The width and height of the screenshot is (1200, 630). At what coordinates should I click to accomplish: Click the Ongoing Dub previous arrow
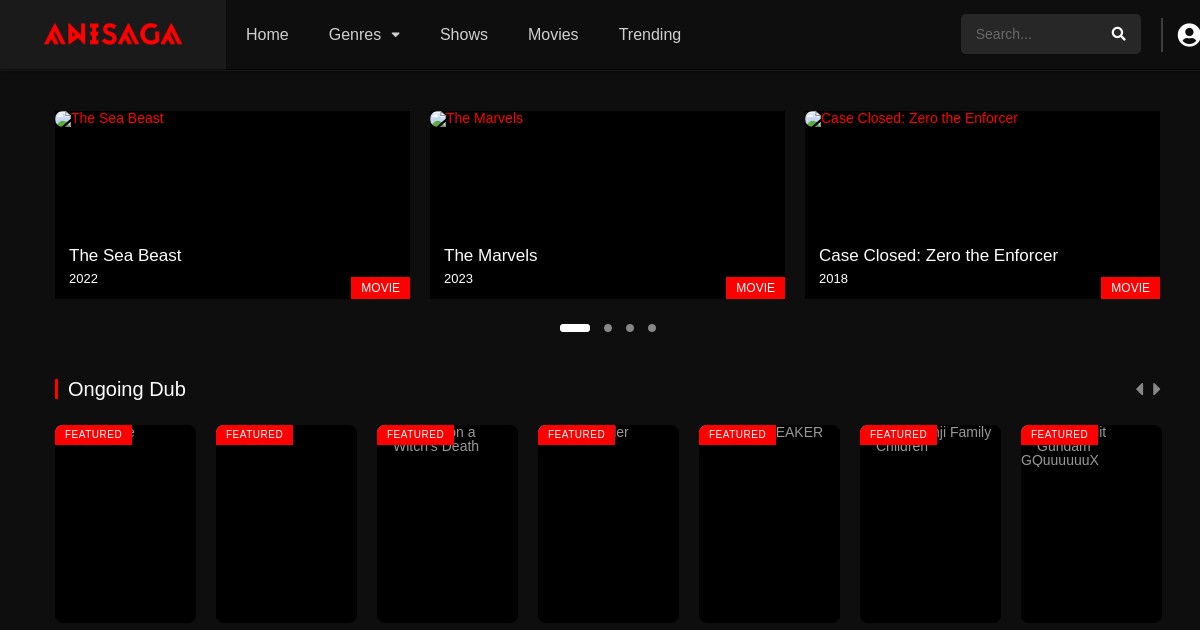pyautogui.click(x=1139, y=389)
